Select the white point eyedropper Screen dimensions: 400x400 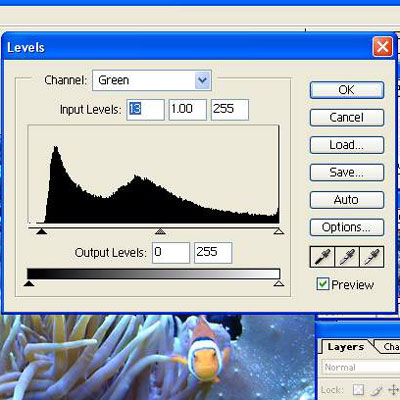[x=371, y=257]
